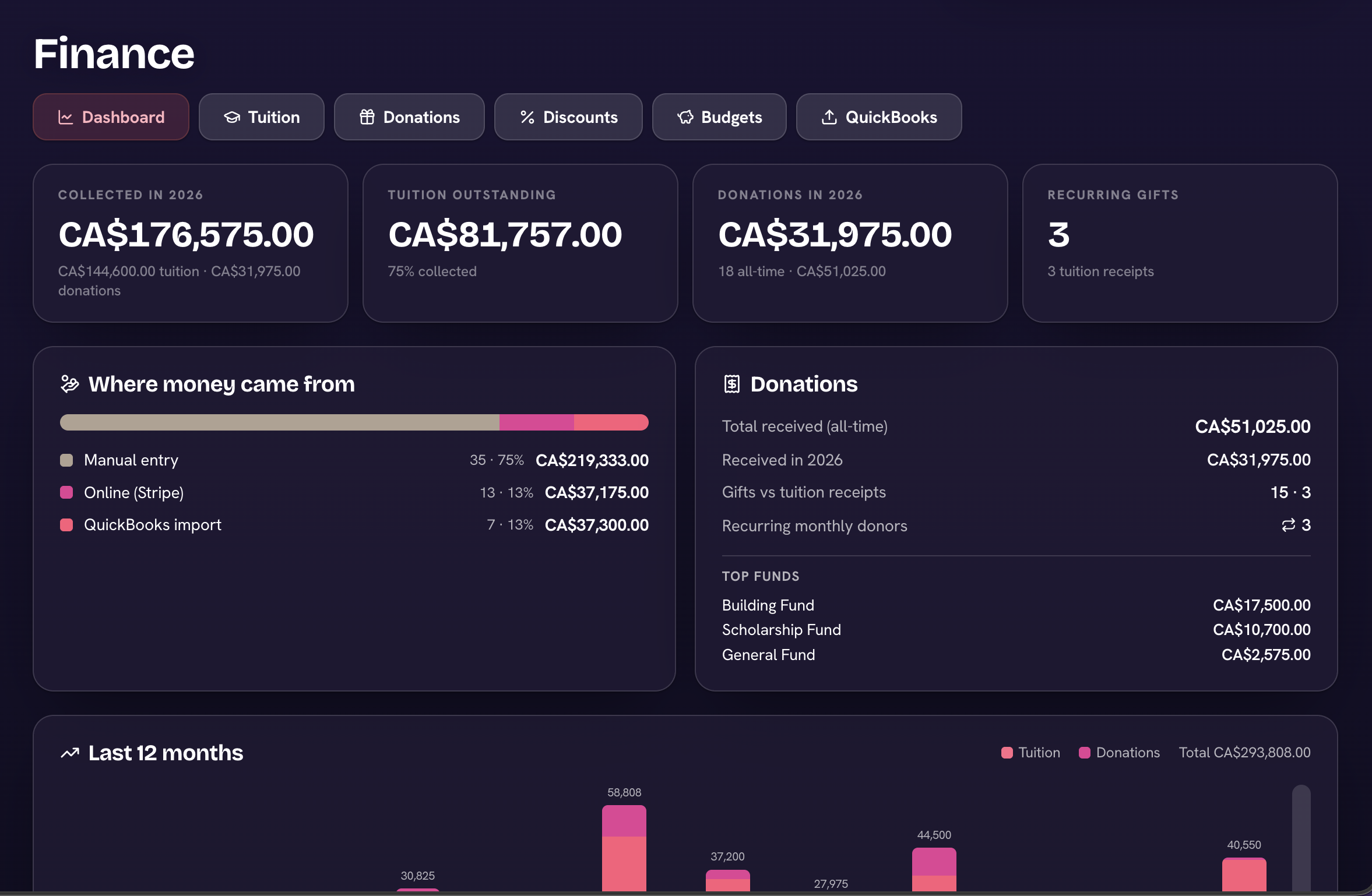
Task: Click Gifts vs tuition receipts label
Action: point(804,492)
